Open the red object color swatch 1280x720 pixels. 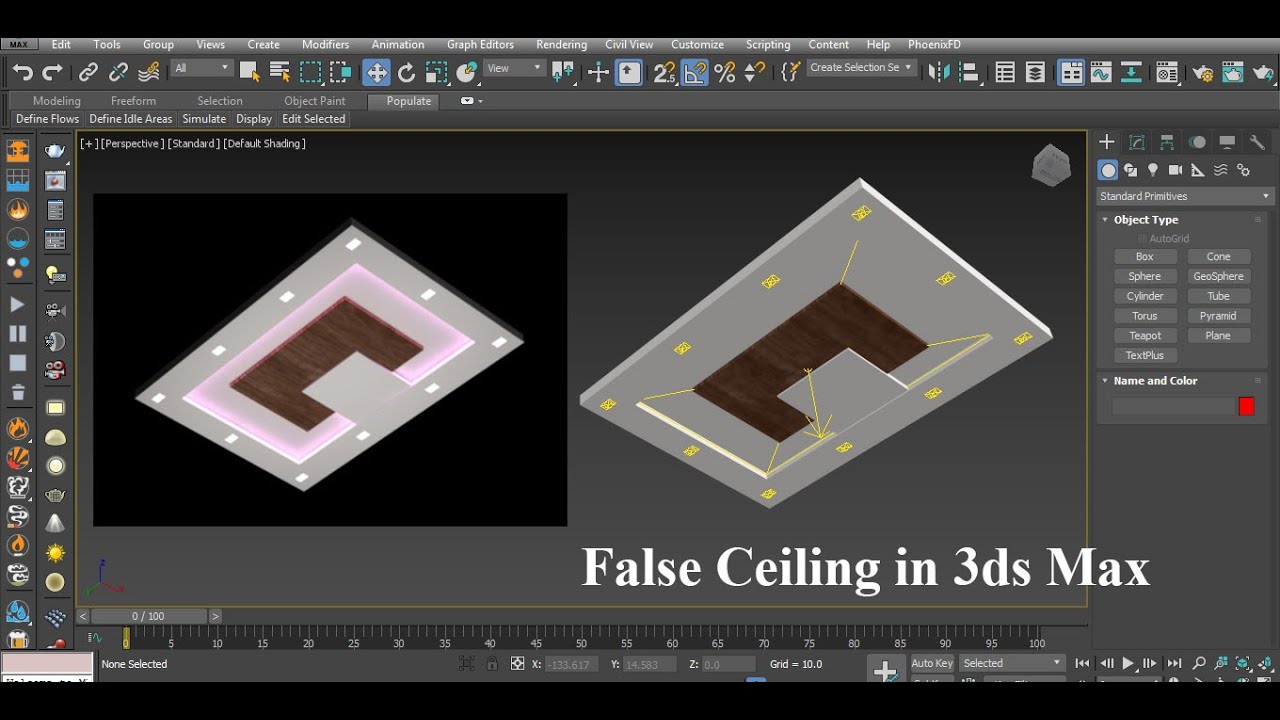[x=1246, y=406]
